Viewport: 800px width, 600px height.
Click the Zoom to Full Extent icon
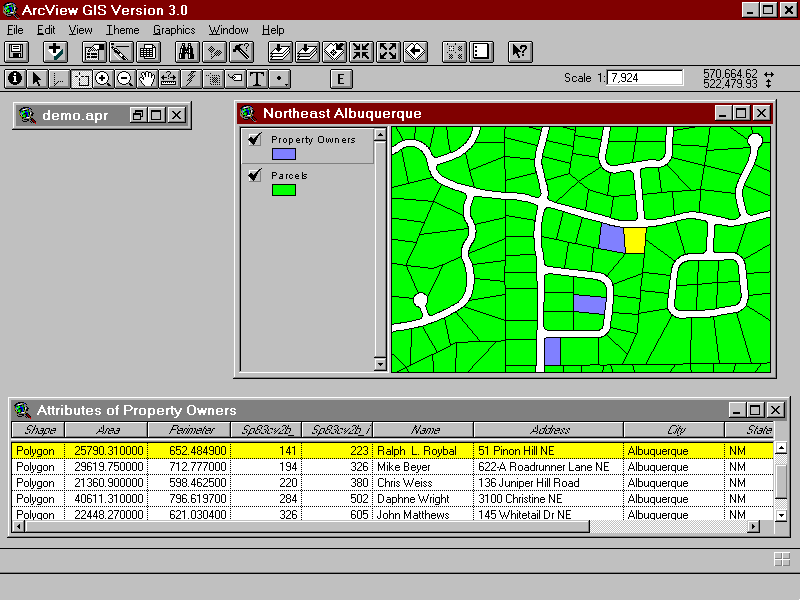(x=281, y=52)
